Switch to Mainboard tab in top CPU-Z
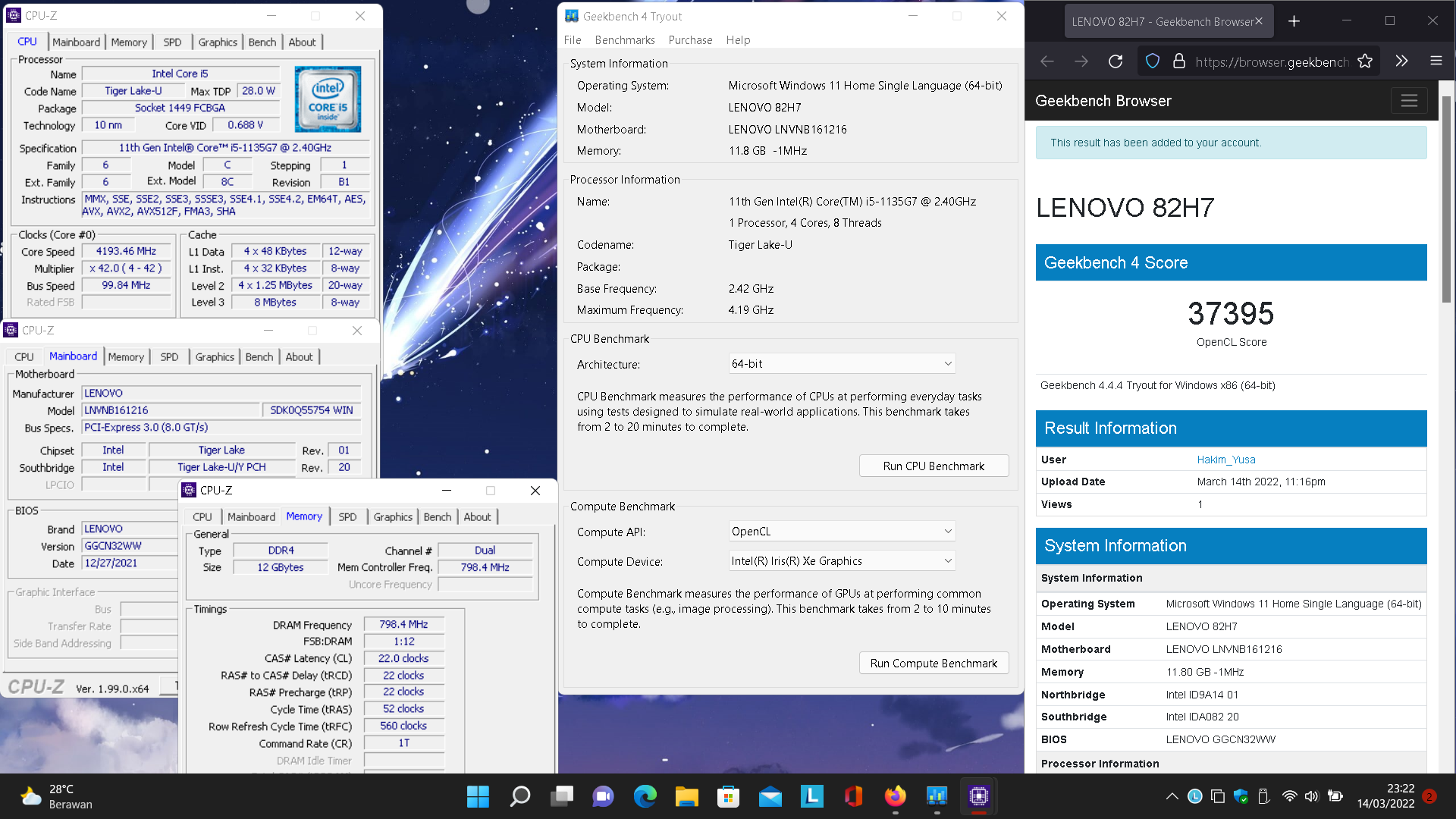1456x819 pixels. tap(76, 42)
